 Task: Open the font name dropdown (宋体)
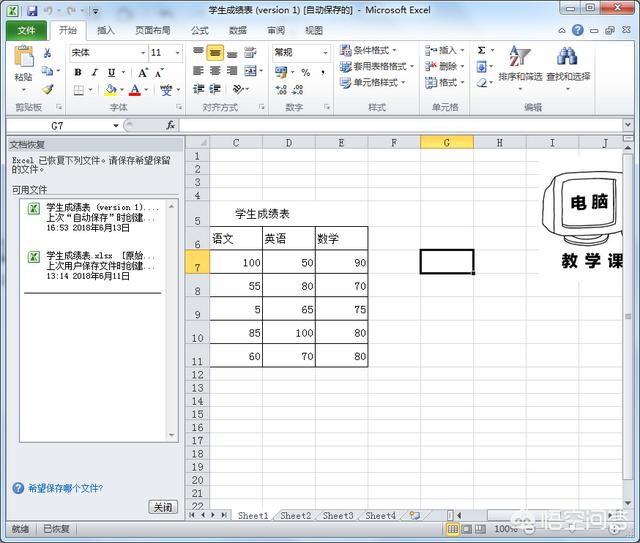pos(141,52)
